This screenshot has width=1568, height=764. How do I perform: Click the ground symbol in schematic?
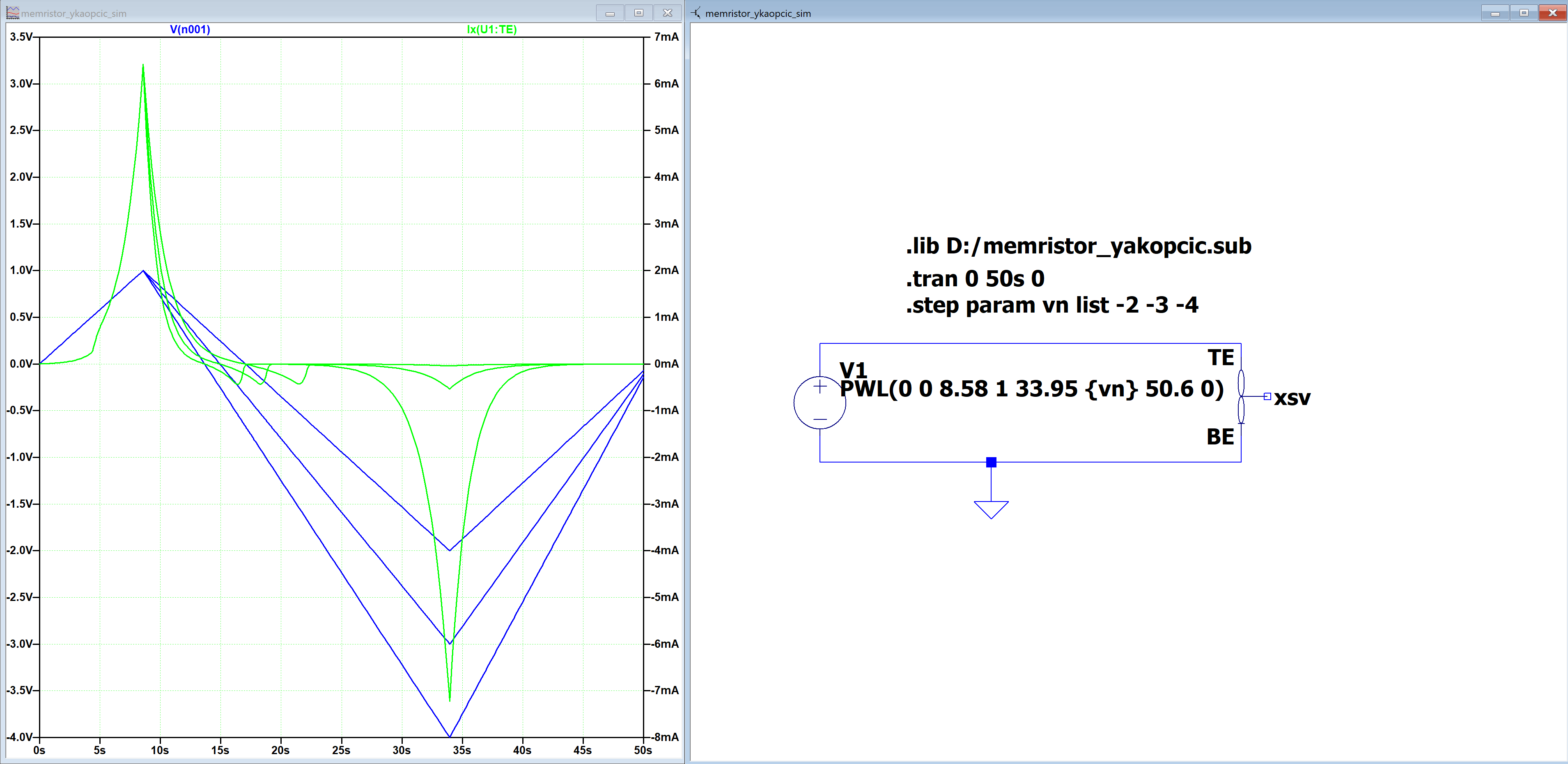pos(991,509)
